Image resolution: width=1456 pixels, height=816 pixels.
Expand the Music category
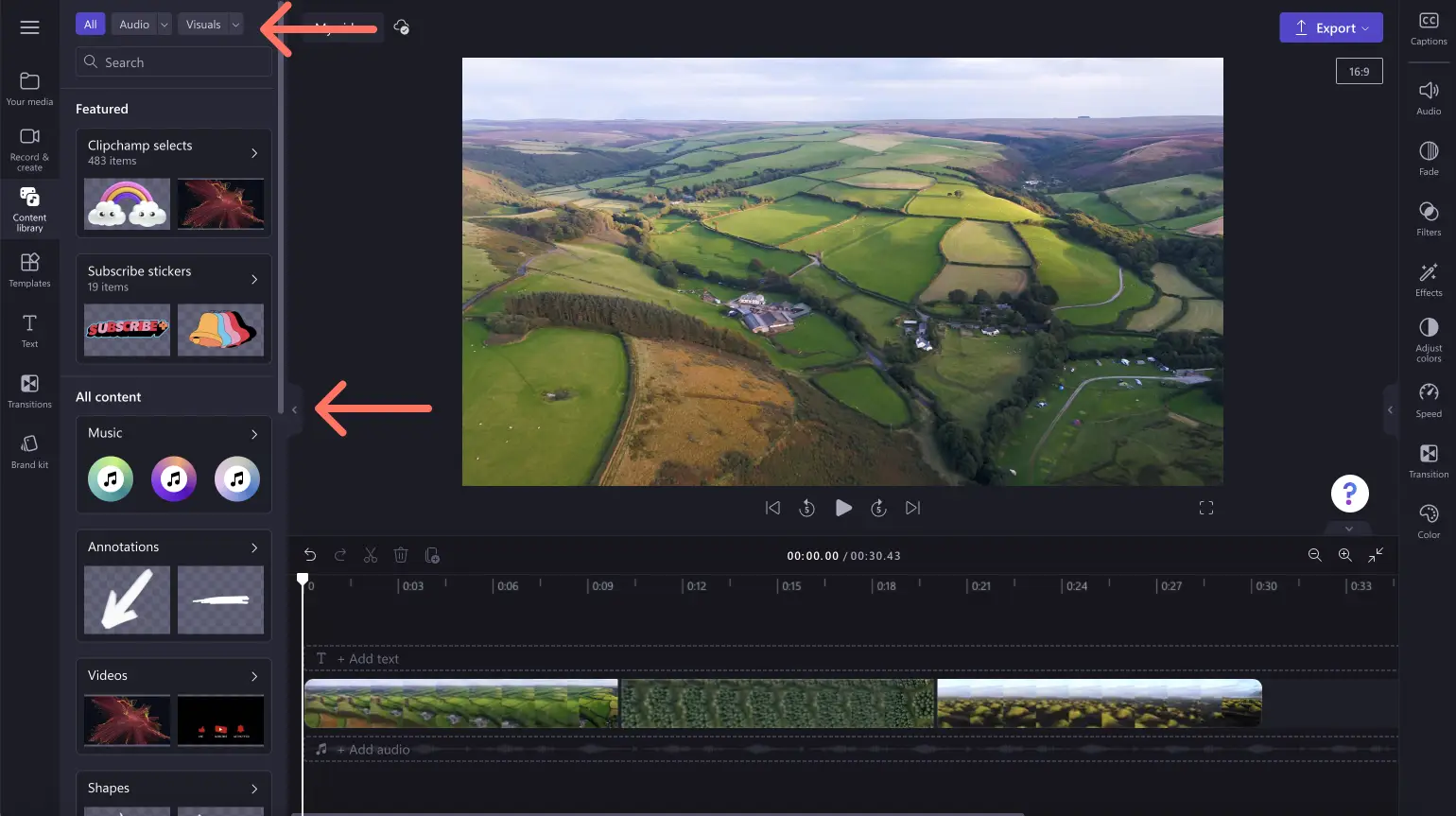[x=254, y=434]
